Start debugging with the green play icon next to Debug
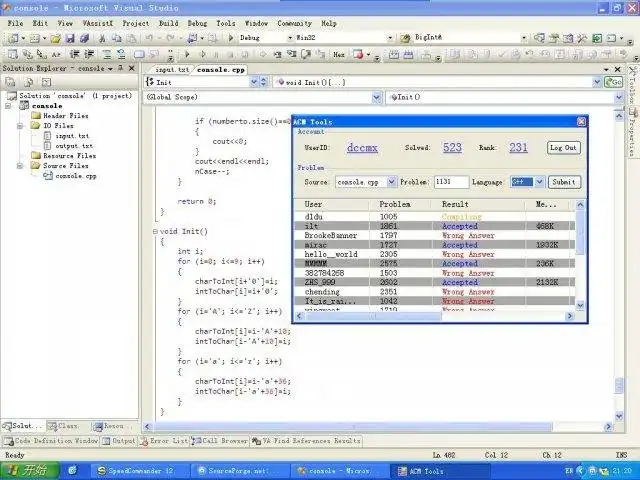Image resolution: width=640 pixels, height=480 pixels. (231, 38)
